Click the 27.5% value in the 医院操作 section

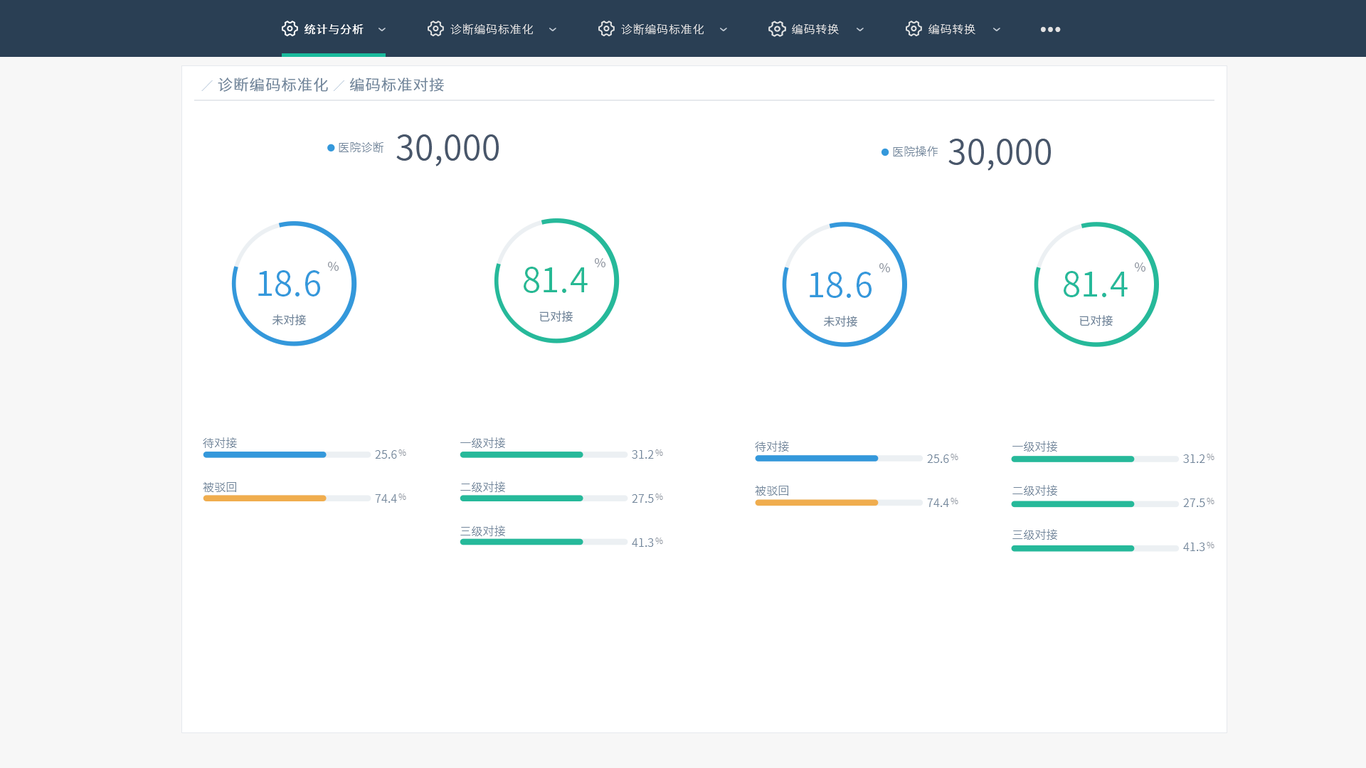[1198, 503]
